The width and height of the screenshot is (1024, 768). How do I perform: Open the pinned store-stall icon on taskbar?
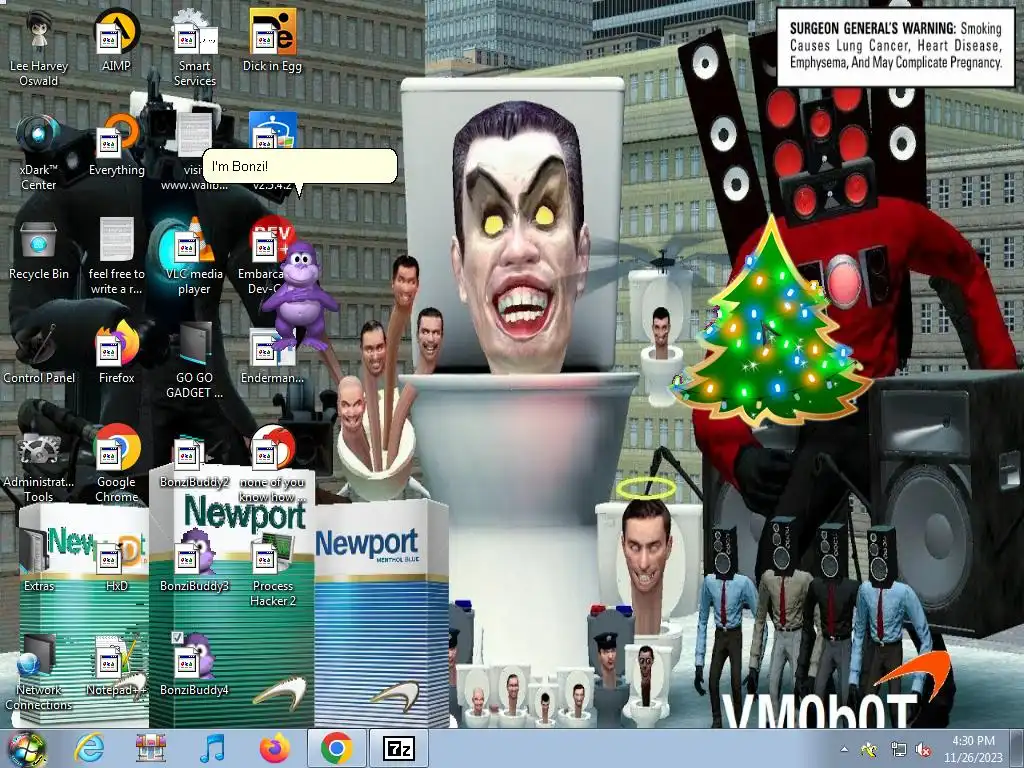(x=151, y=748)
